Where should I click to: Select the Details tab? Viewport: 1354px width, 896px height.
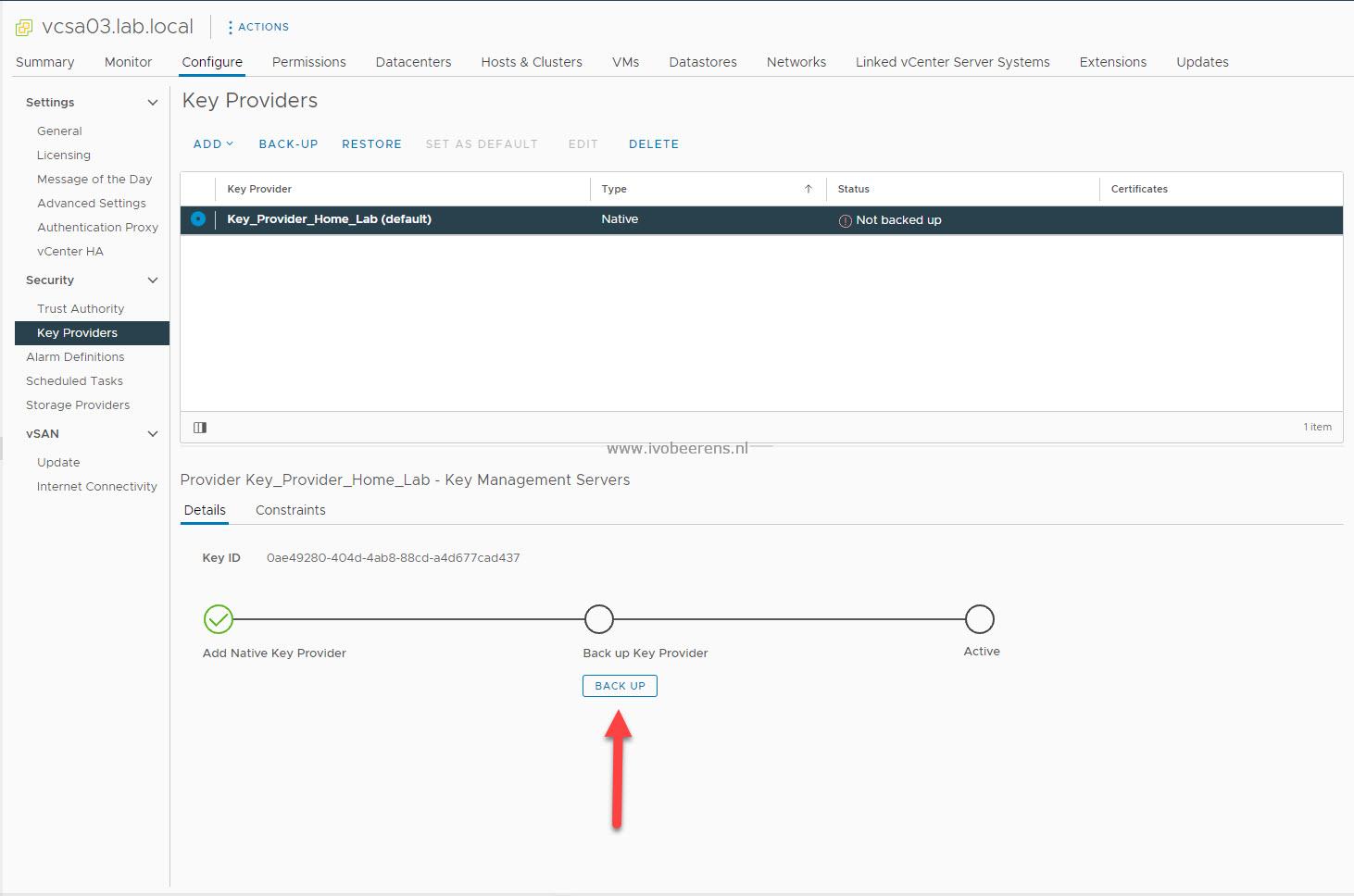tap(205, 510)
